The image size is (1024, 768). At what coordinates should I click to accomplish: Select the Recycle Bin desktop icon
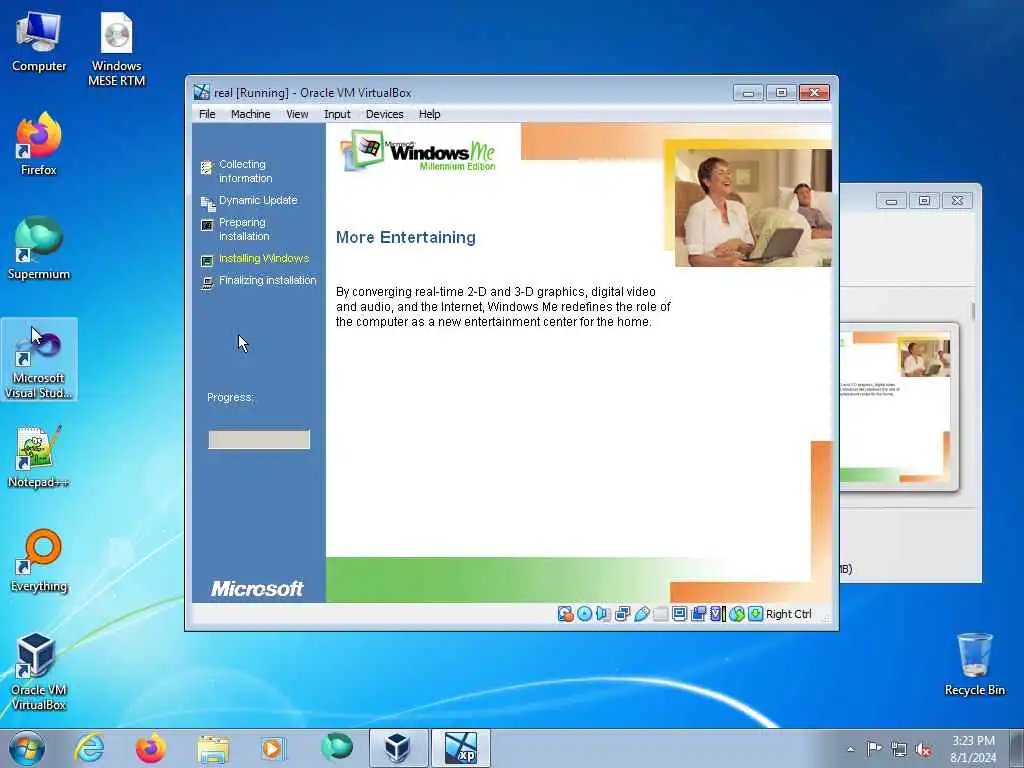(974, 665)
